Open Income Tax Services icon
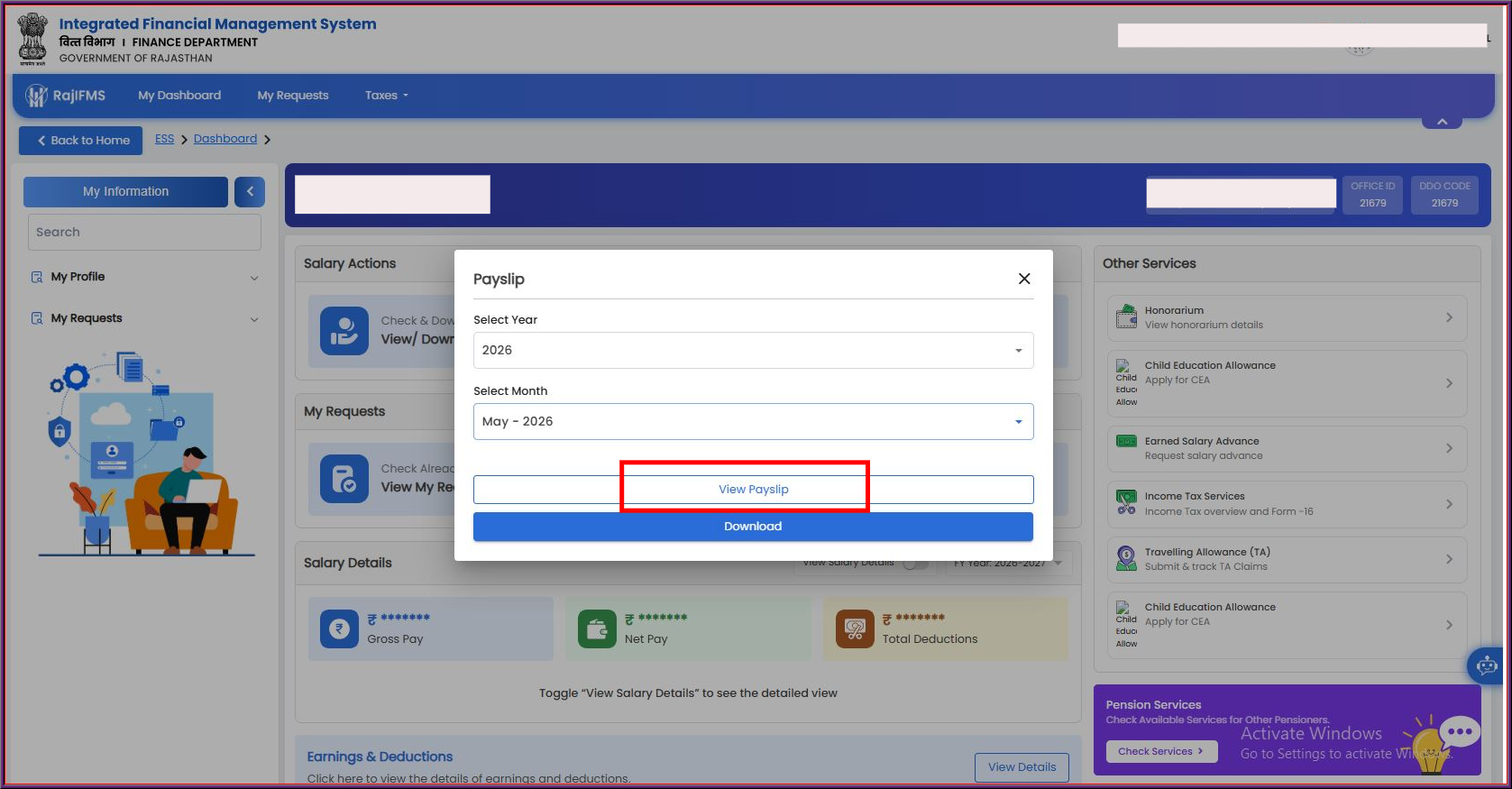 click(x=1127, y=502)
